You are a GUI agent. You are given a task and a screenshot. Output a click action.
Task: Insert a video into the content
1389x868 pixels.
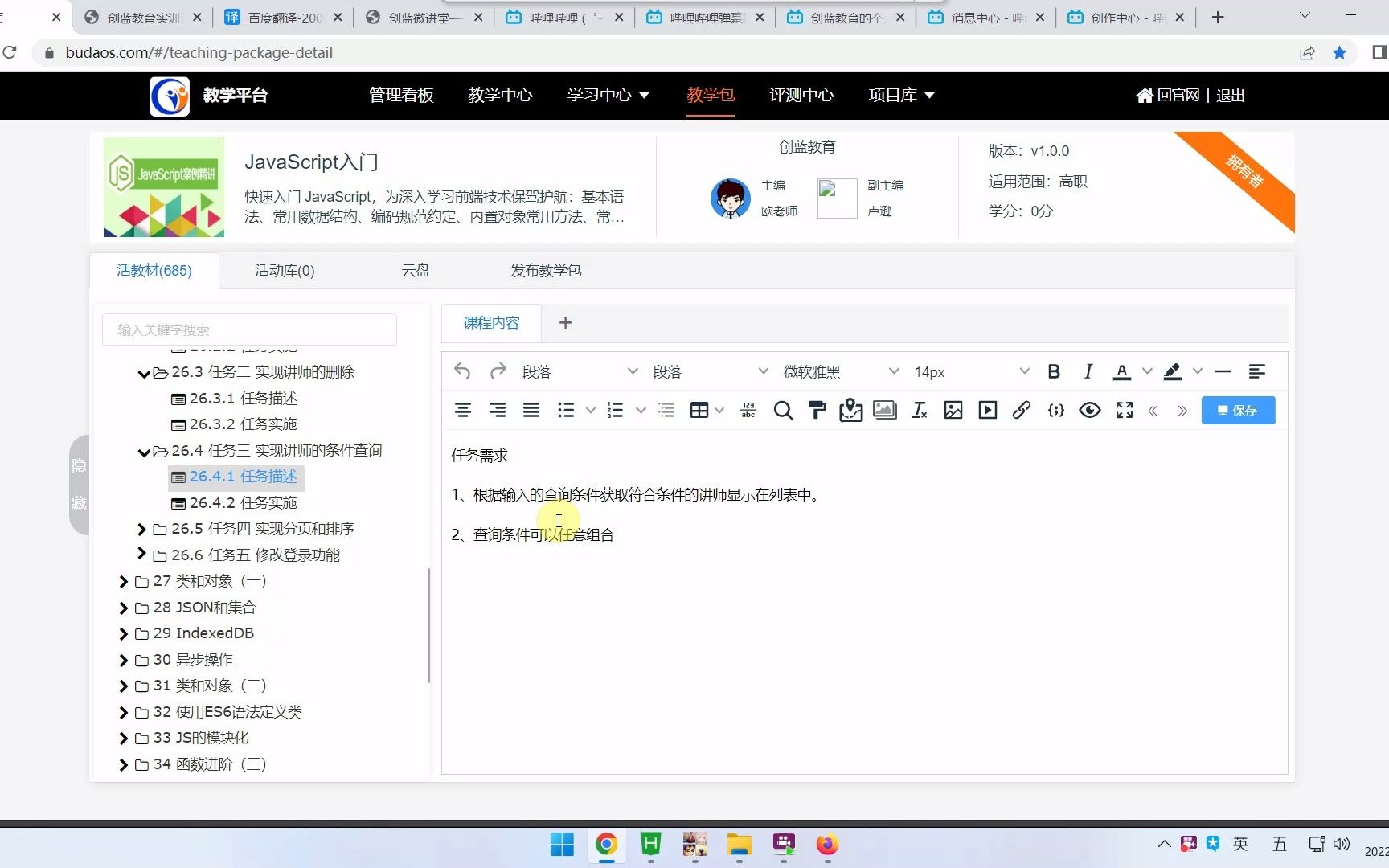pyautogui.click(x=986, y=410)
